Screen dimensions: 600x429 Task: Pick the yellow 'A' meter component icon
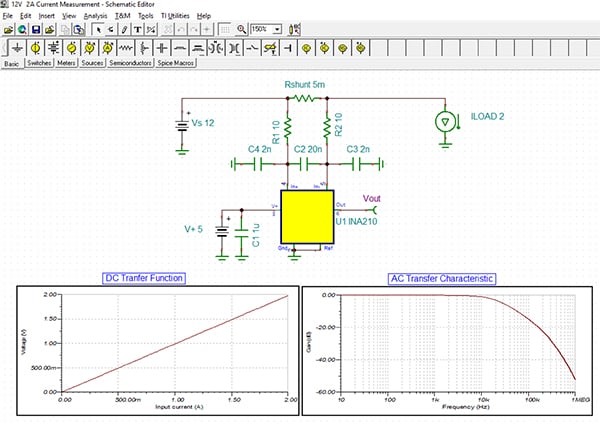[x=108, y=48]
